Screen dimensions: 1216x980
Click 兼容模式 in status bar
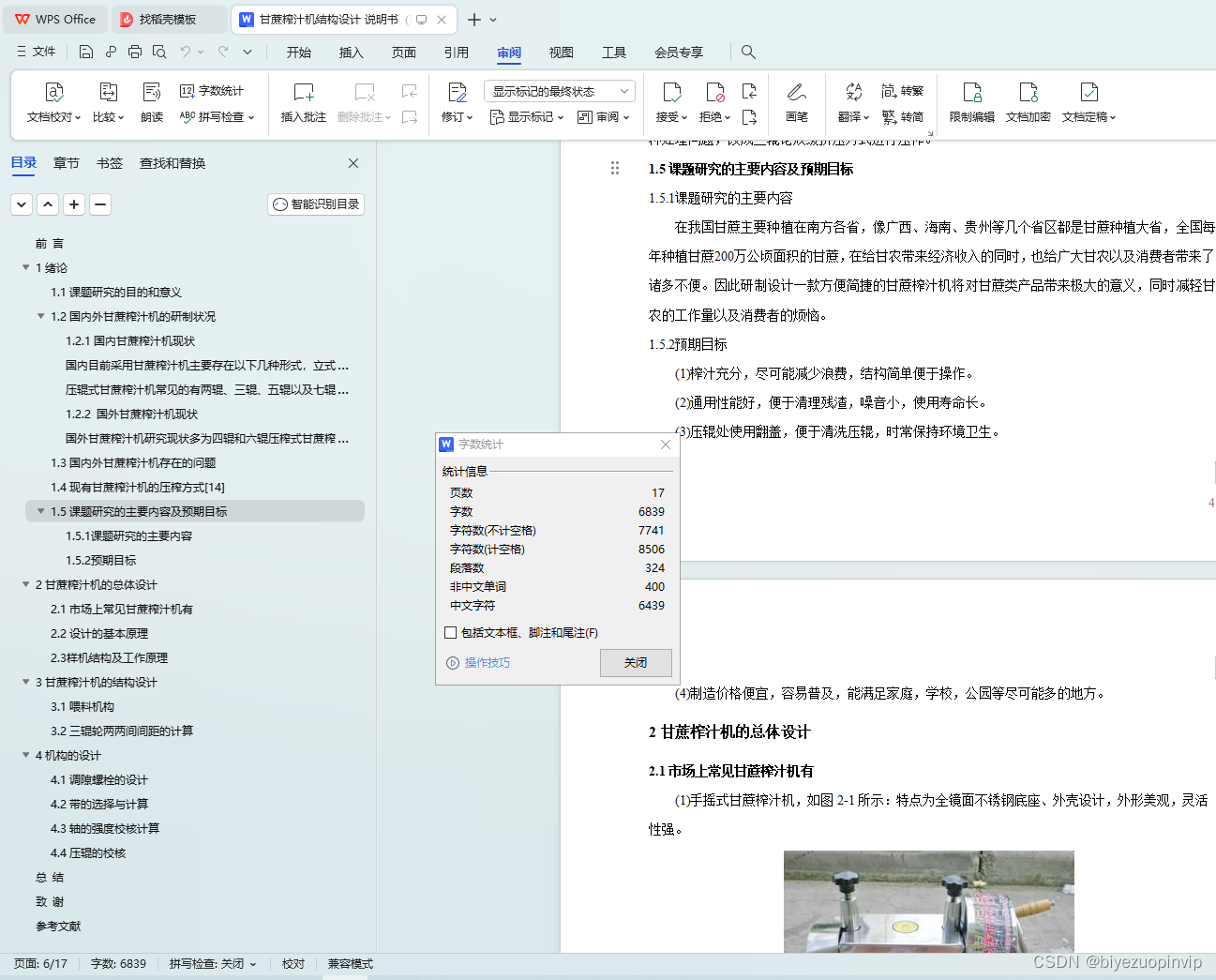[x=351, y=963]
